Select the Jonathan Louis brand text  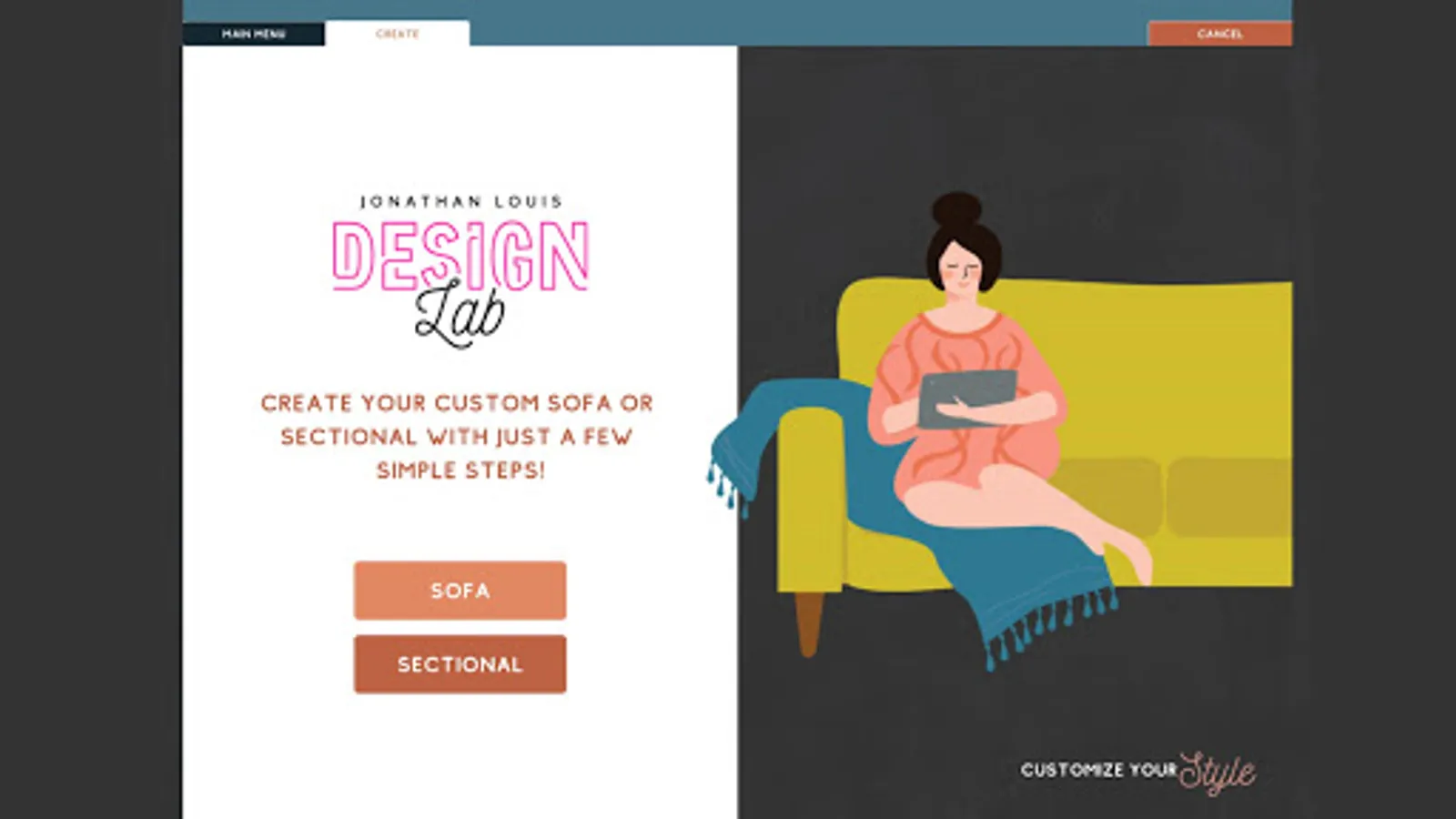point(461,201)
